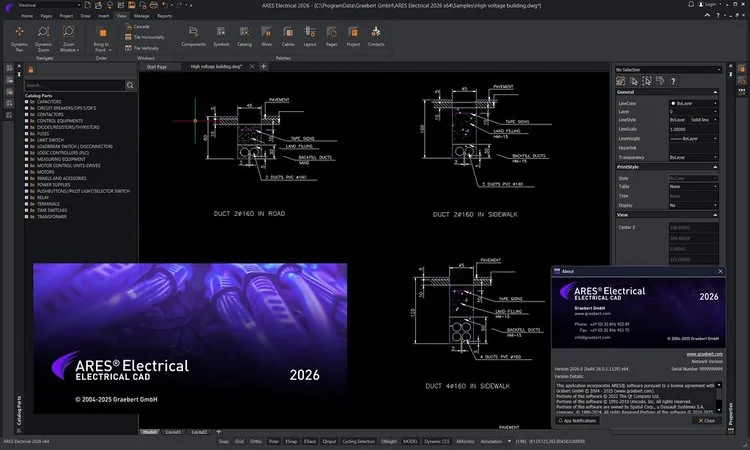Click the Save icon in quick access toolbar
Image resolution: width=750 pixels, height=450 pixels.
tap(131, 5)
